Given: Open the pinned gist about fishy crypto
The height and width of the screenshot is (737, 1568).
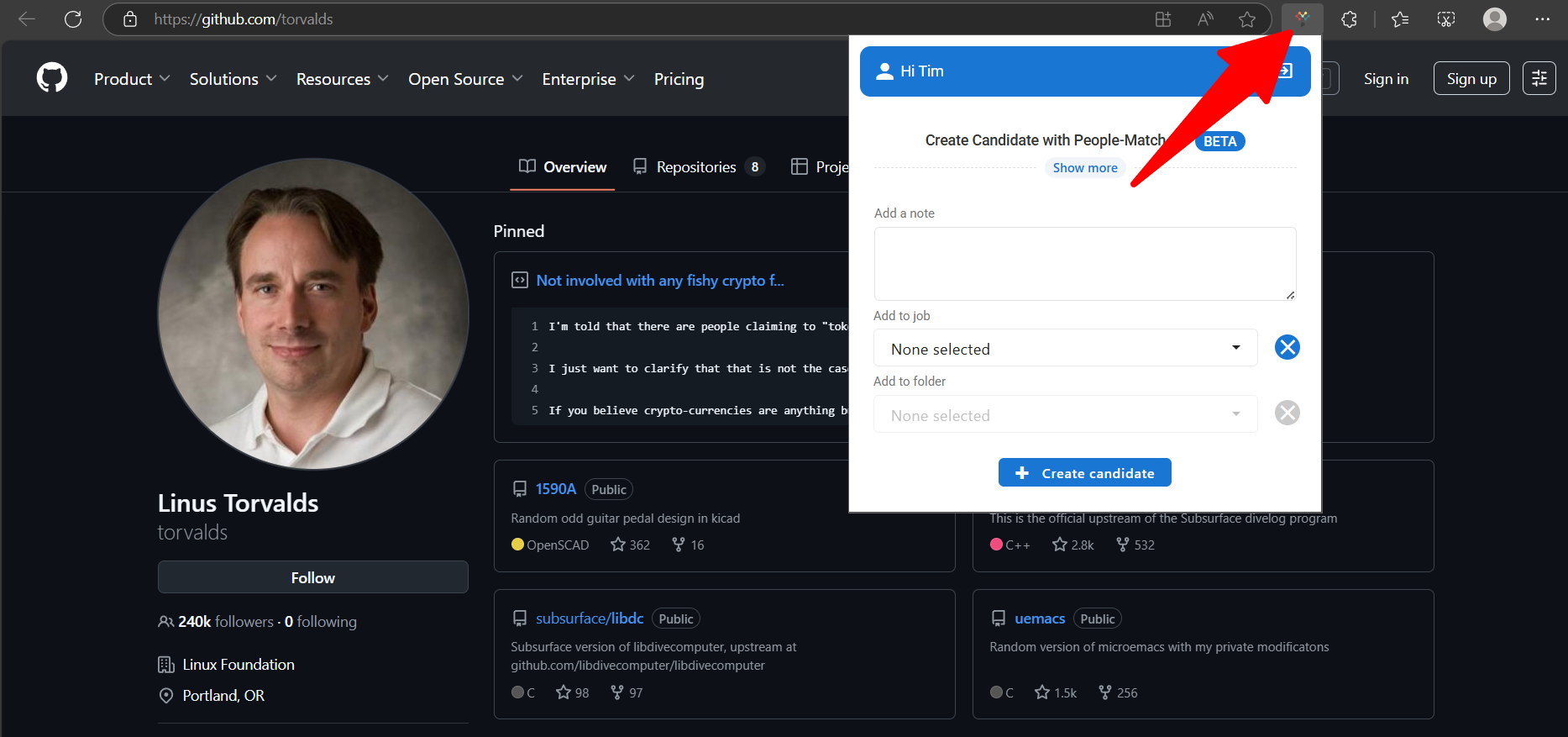Looking at the screenshot, I should (660, 281).
